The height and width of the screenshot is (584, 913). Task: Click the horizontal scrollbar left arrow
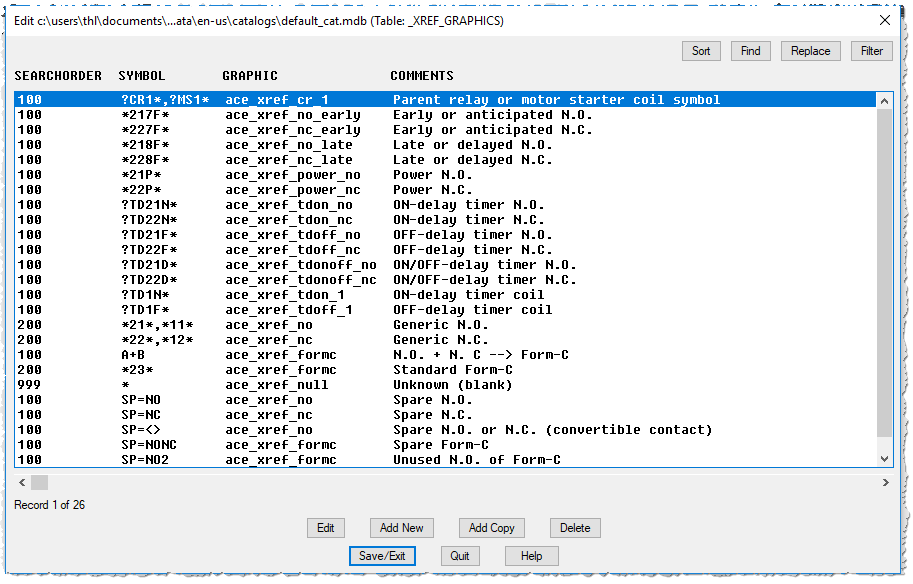click(x=22, y=483)
